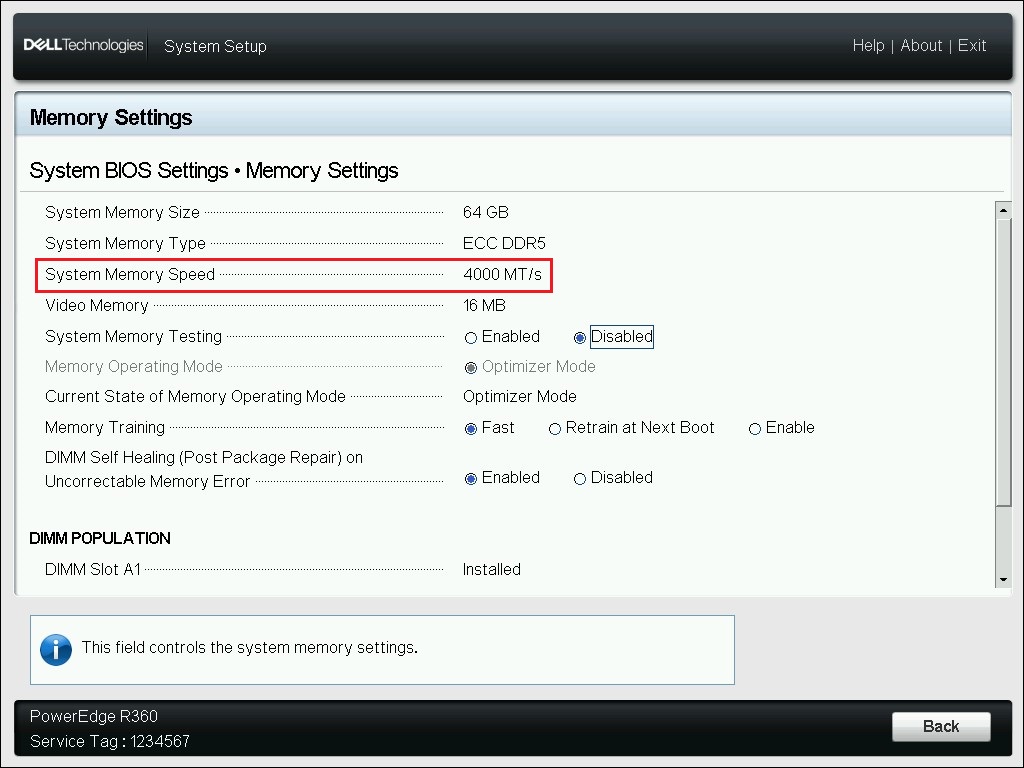Enable DIMM Self Healing on memory error

(470, 478)
